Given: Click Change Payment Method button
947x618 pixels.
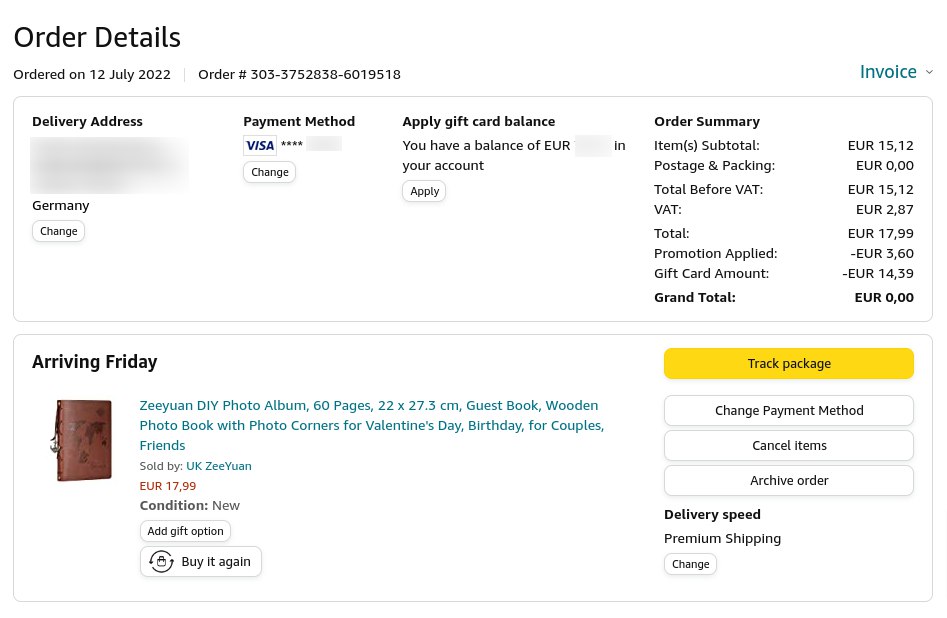Looking at the screenshot, I should (788, 410).
